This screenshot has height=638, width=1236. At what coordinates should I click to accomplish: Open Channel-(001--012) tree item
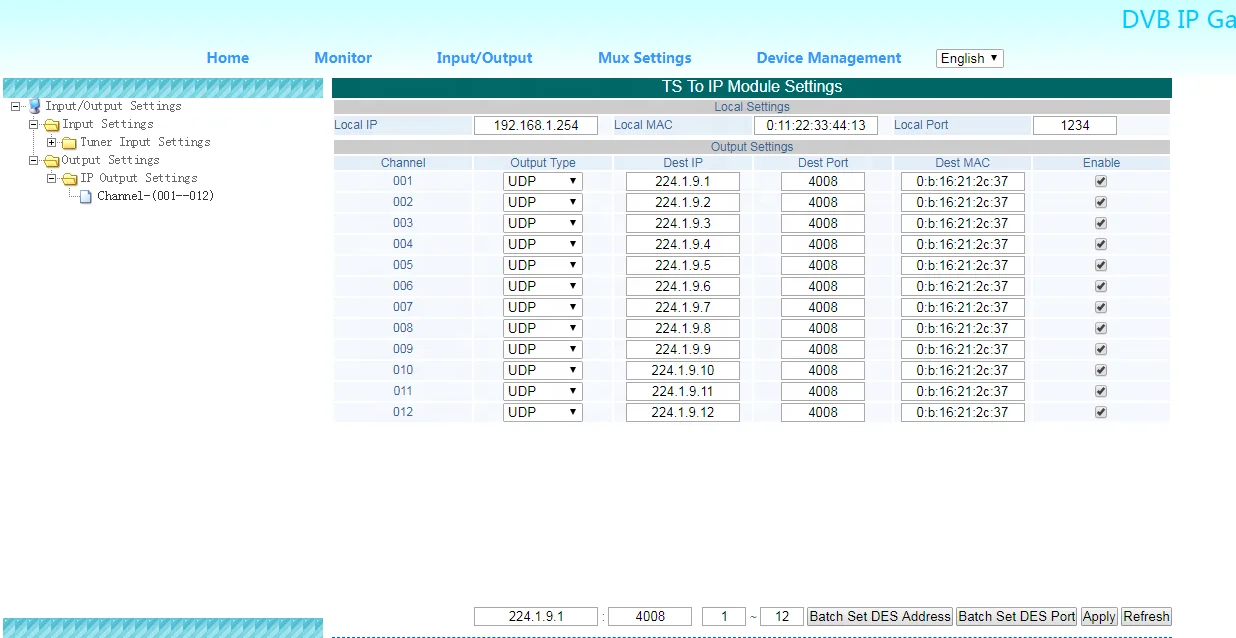click(x=155, y=196)
